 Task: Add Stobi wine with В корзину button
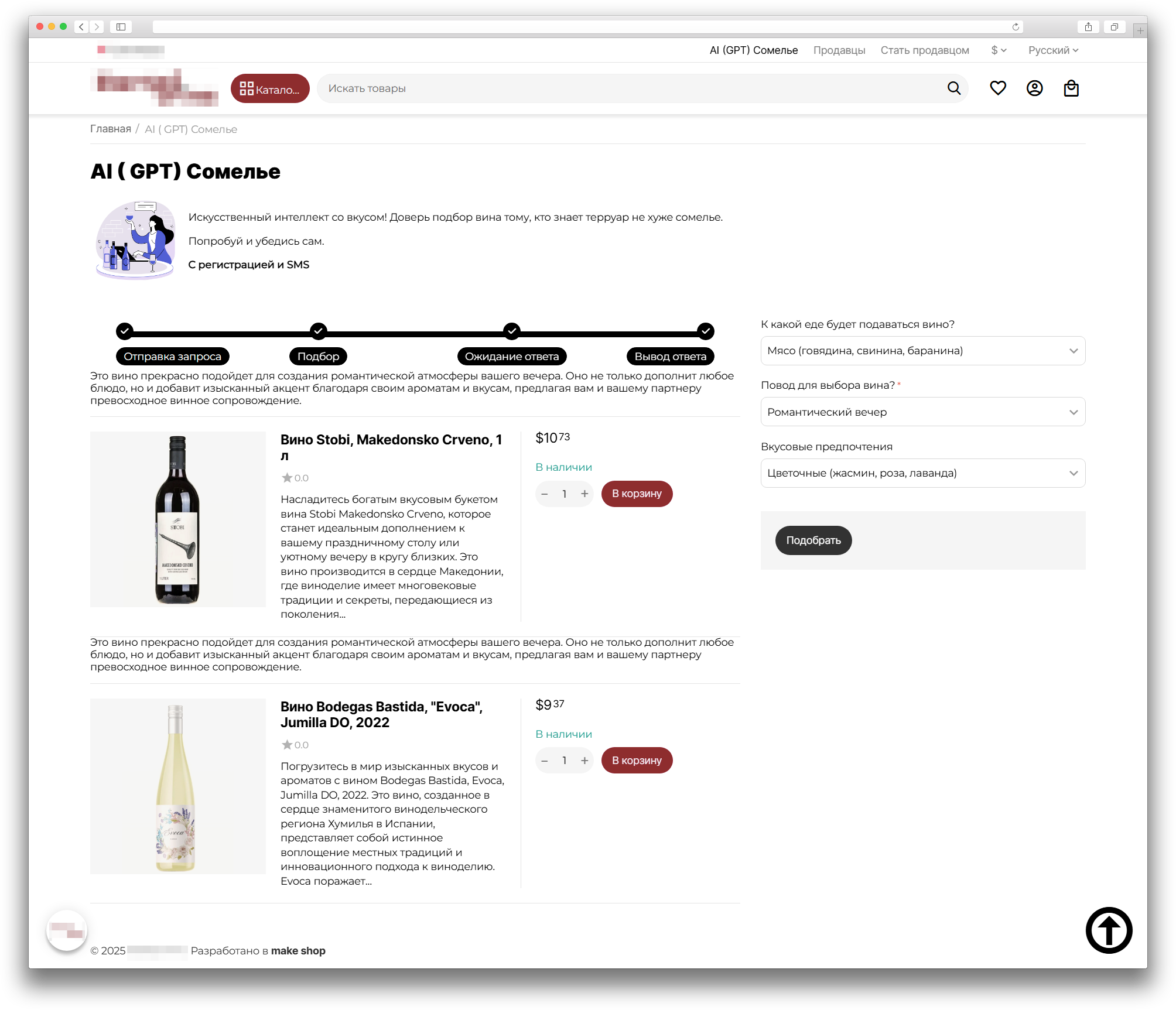(637, 494)
